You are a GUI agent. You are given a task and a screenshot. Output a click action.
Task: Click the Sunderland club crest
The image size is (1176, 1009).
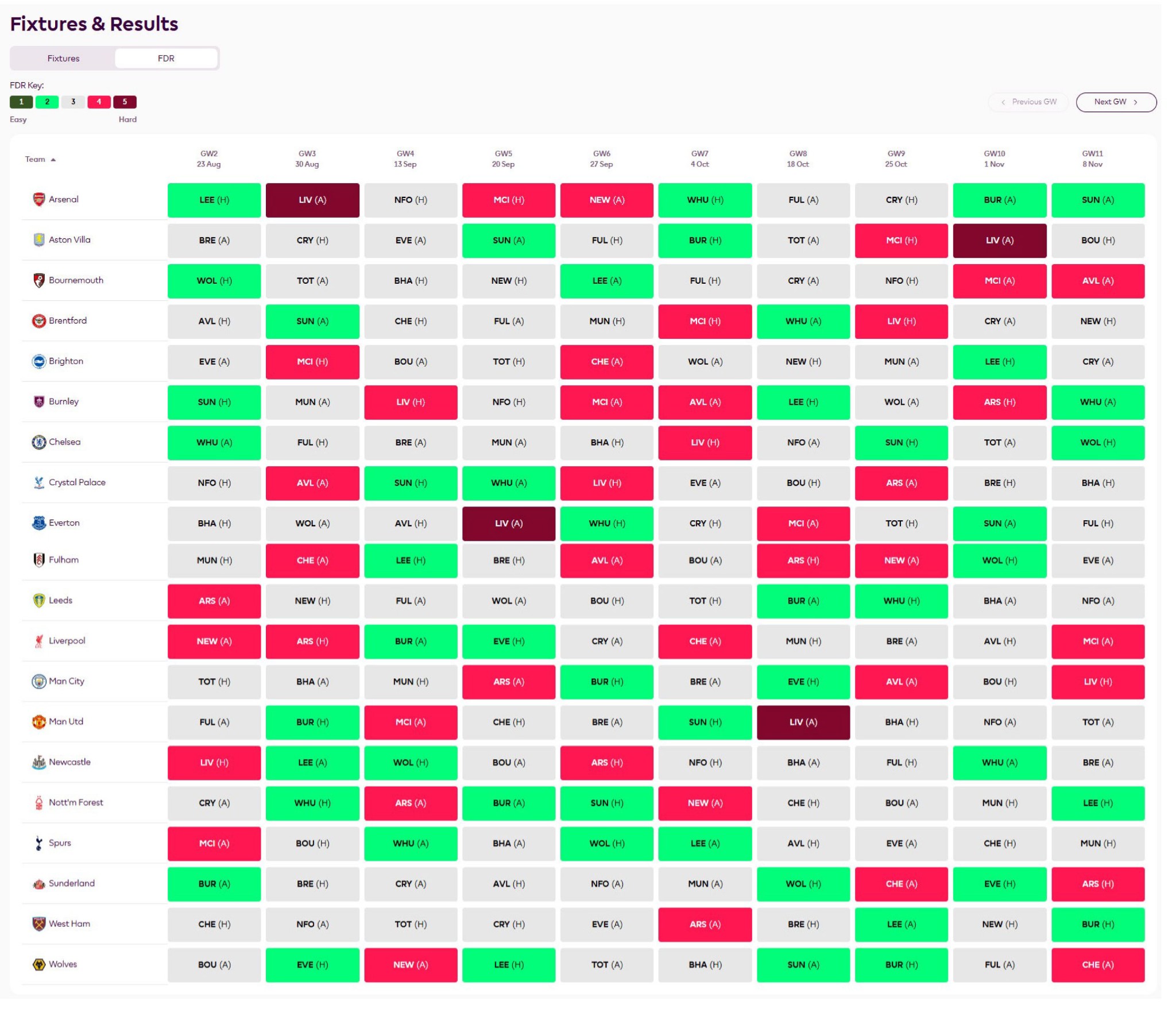click(38, 883)
